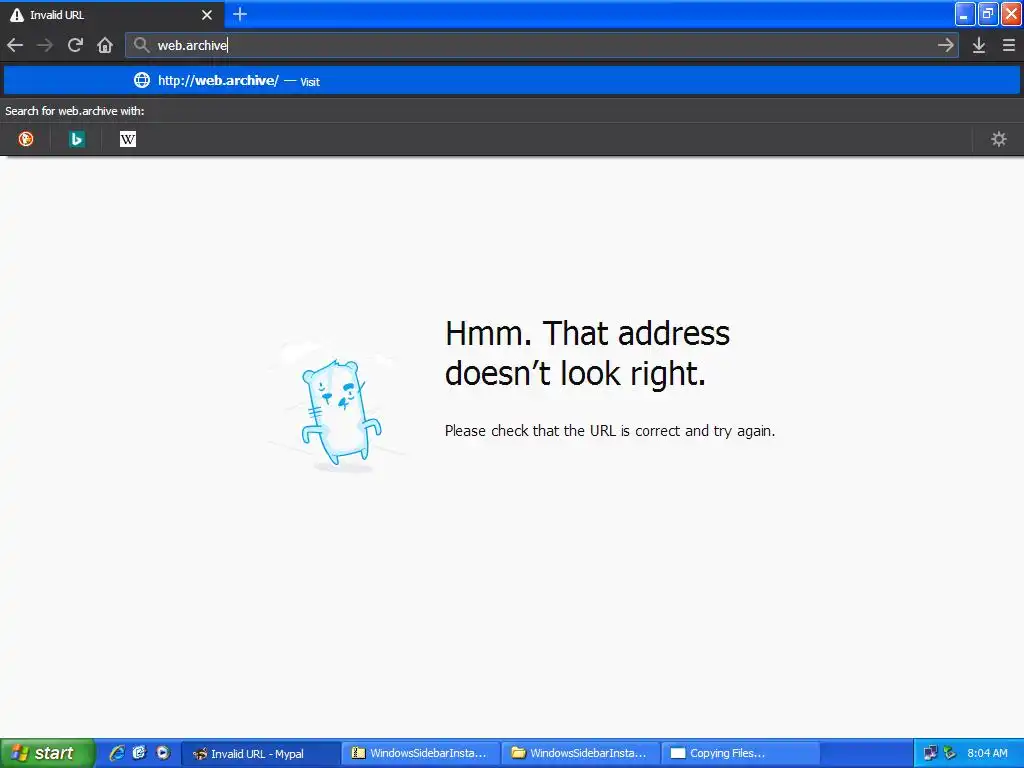
Task: Search web.archive with Bing
Action: point(77,138)
